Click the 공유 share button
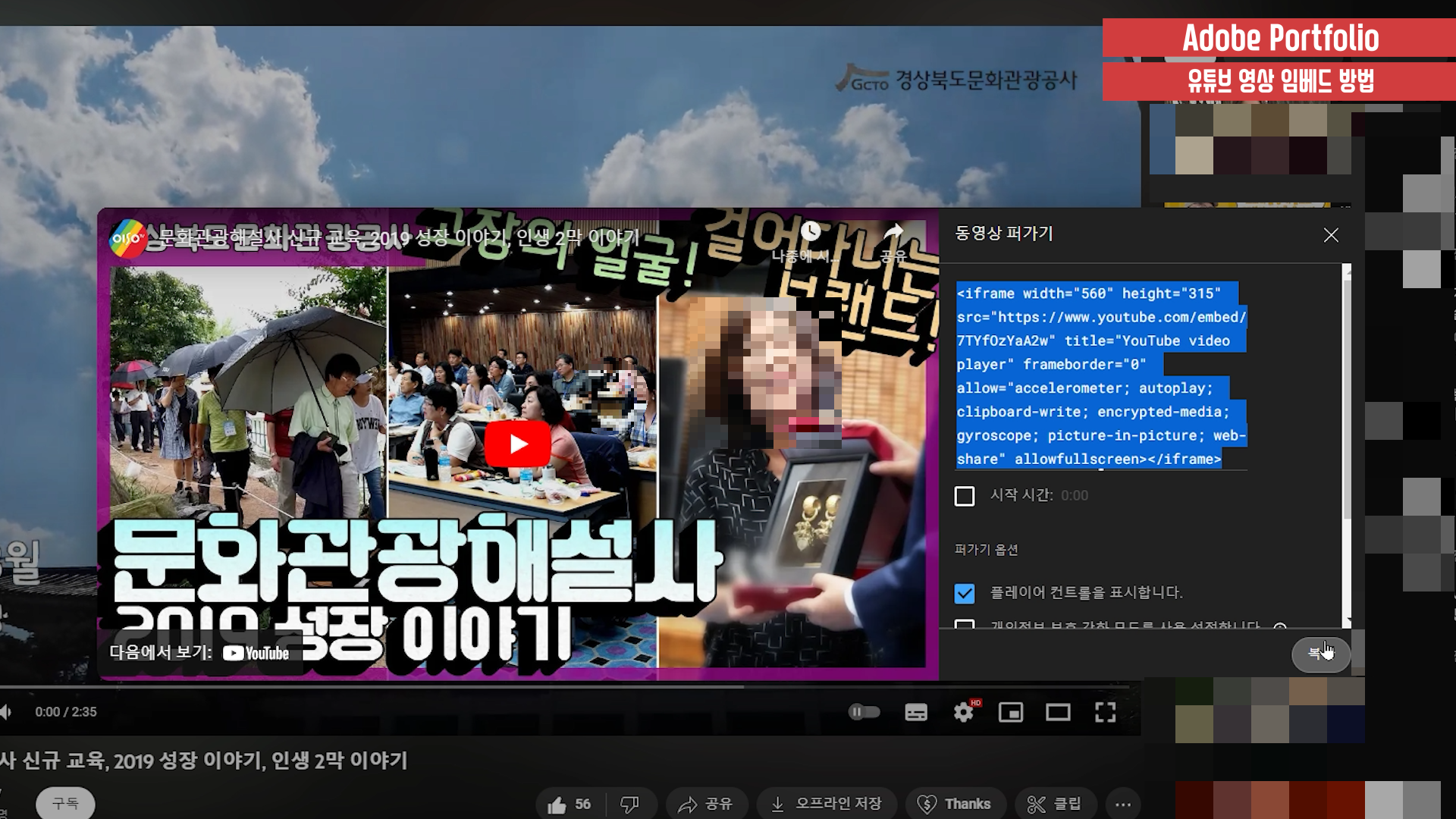 (x=705, y=804)
